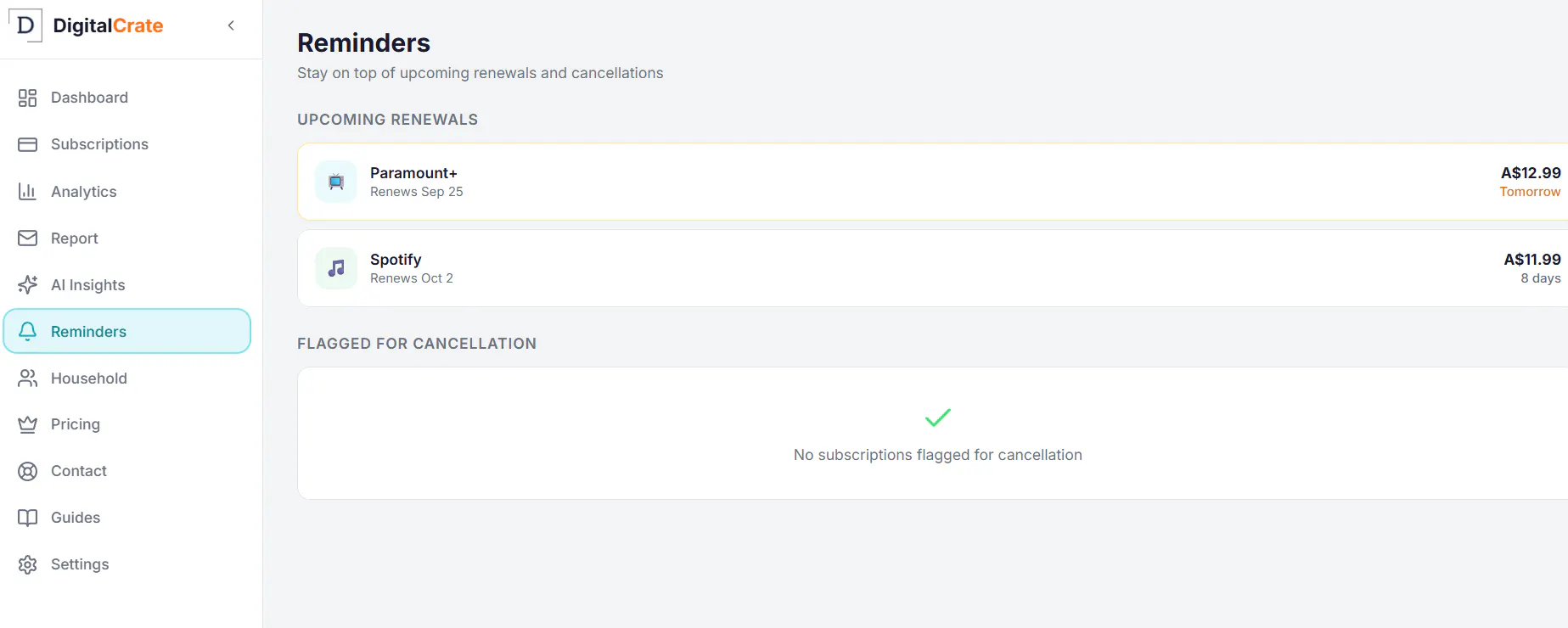Click the Subscriptions card icon
Screen dimensions: 1568x628
27,144
